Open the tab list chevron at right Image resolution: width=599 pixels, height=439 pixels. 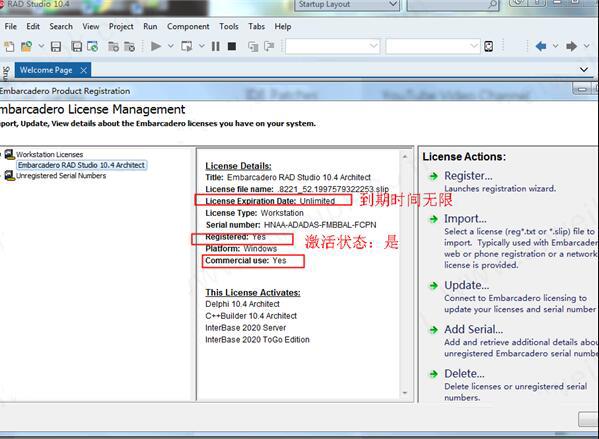(x=584, y=70)
